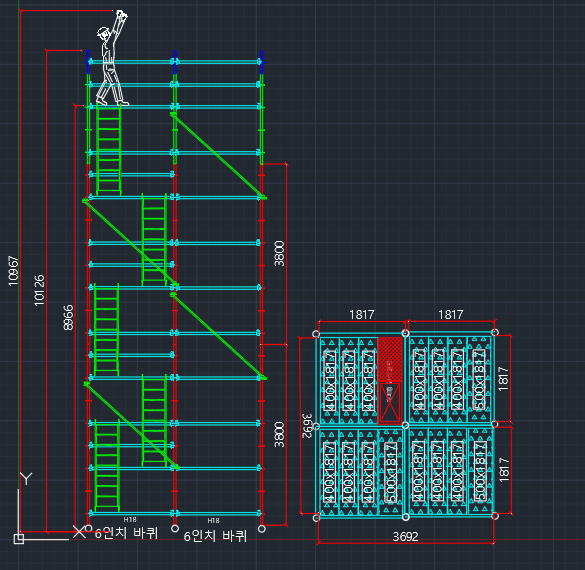
Task: Select the 10126 height dimension text
Action: [x=39, y=290]
